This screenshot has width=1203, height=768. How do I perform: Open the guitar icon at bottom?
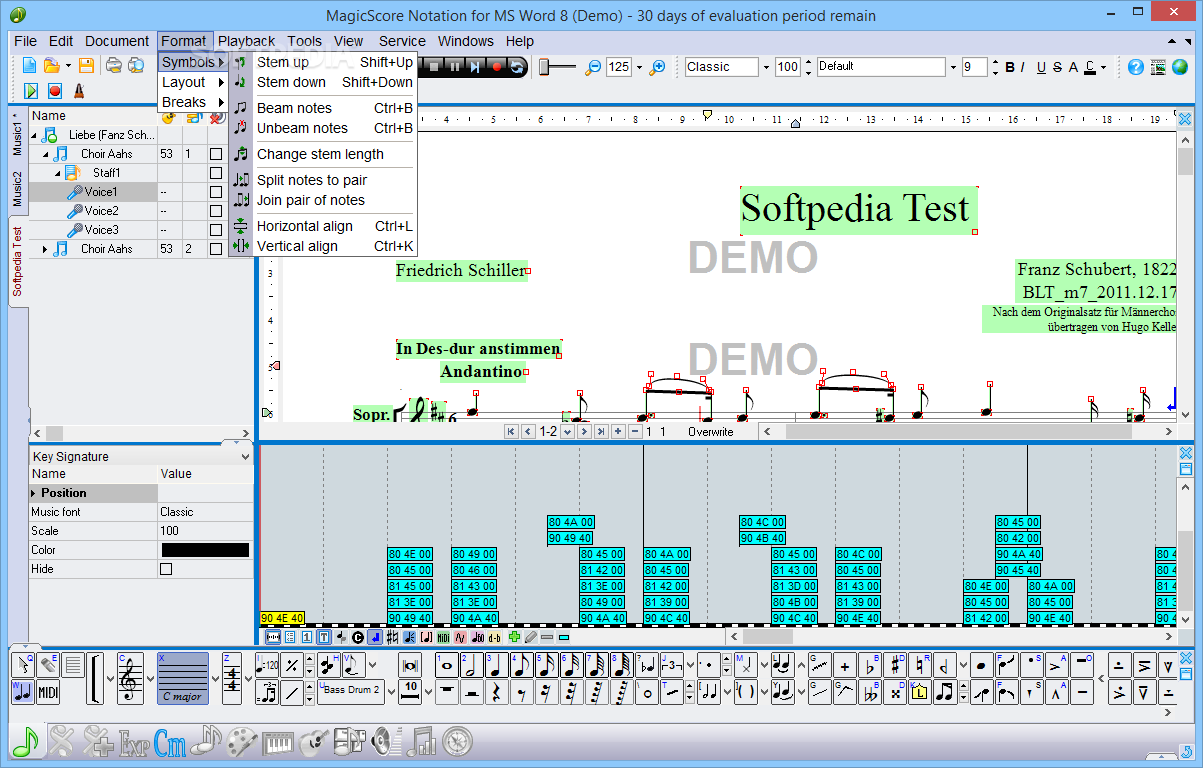314,742
